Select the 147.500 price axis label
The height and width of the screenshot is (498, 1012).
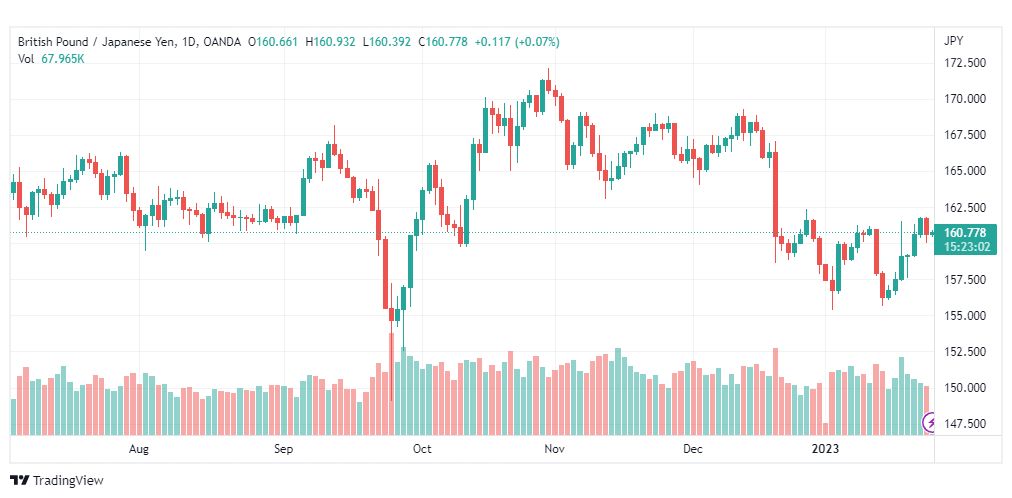pyautogui.click(x=964, y=424)
